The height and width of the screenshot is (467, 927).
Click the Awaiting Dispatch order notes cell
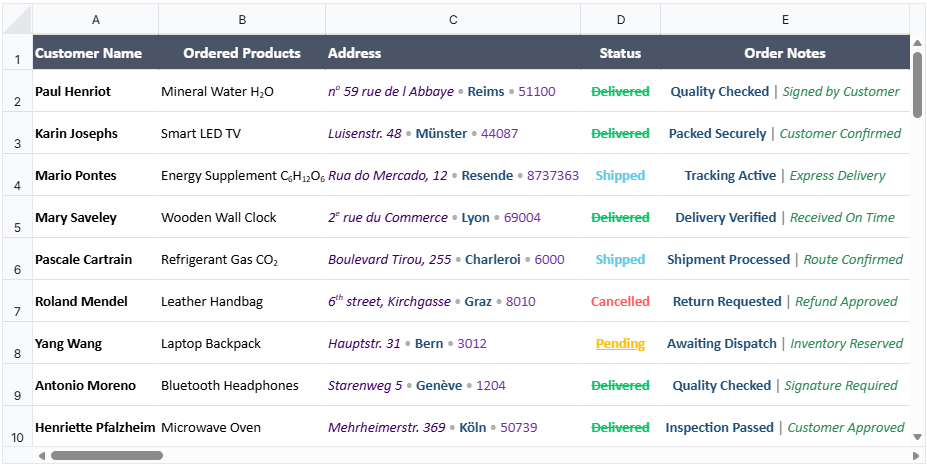[785, 343]
